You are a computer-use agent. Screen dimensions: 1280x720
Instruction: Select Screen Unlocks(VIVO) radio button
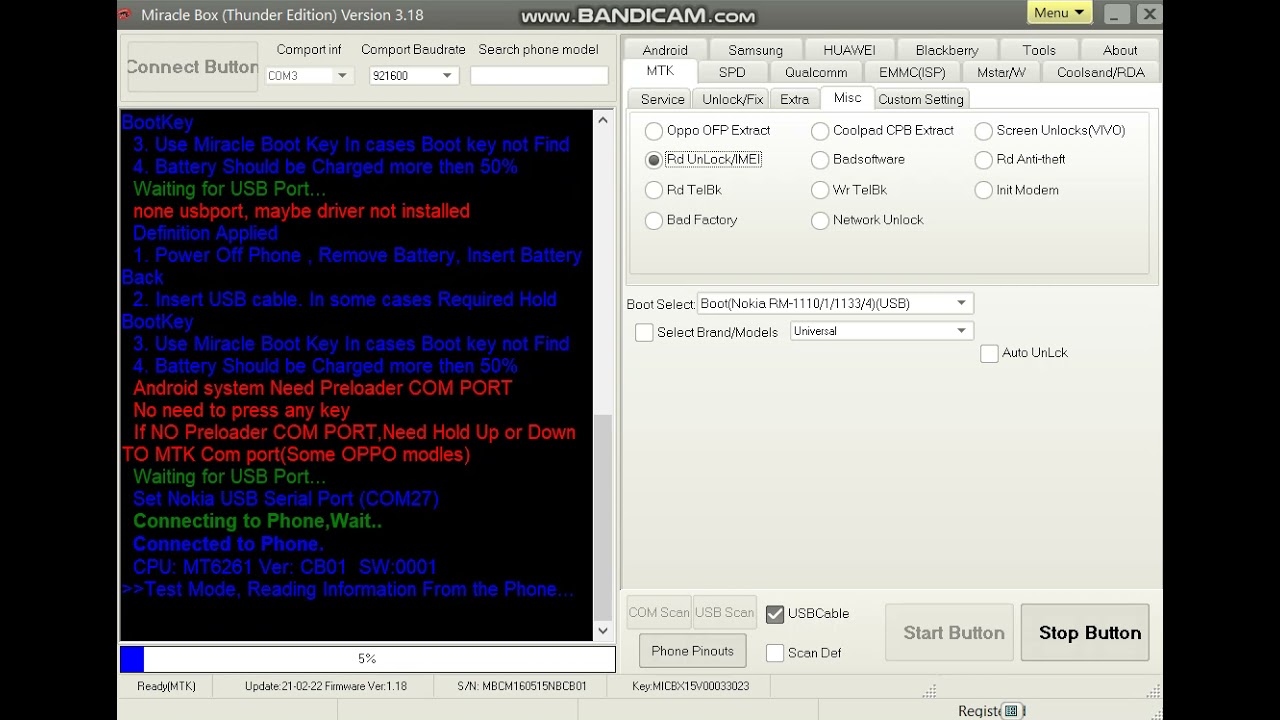tap(984, 131)
